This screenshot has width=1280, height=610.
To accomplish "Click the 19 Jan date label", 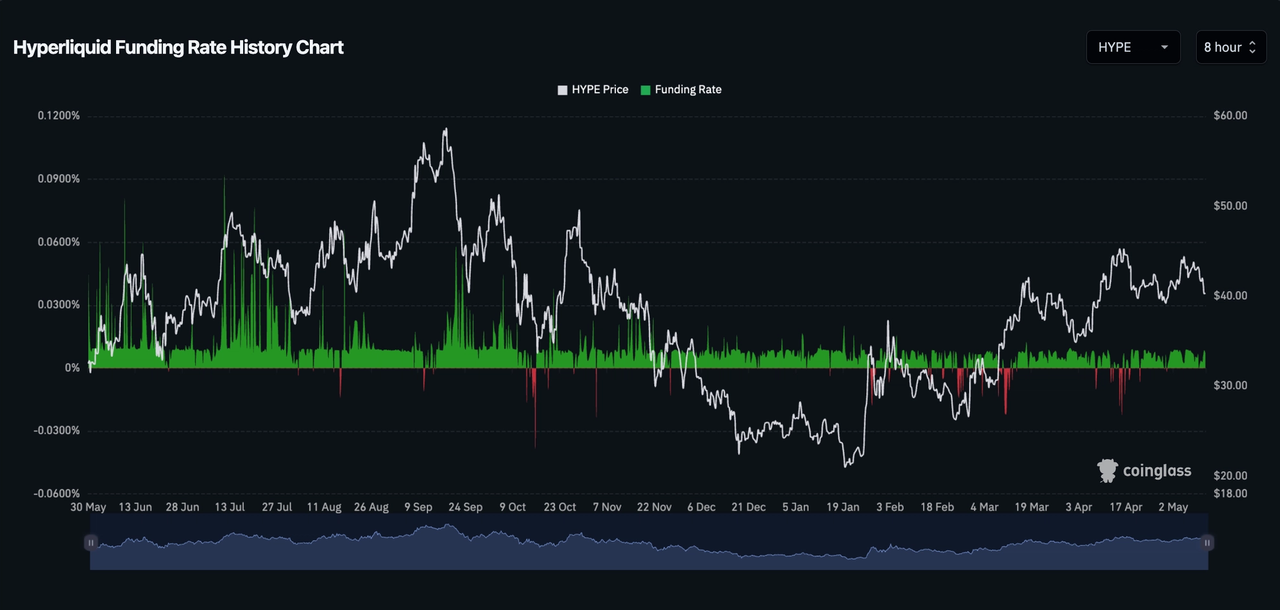I will point(843,508).
